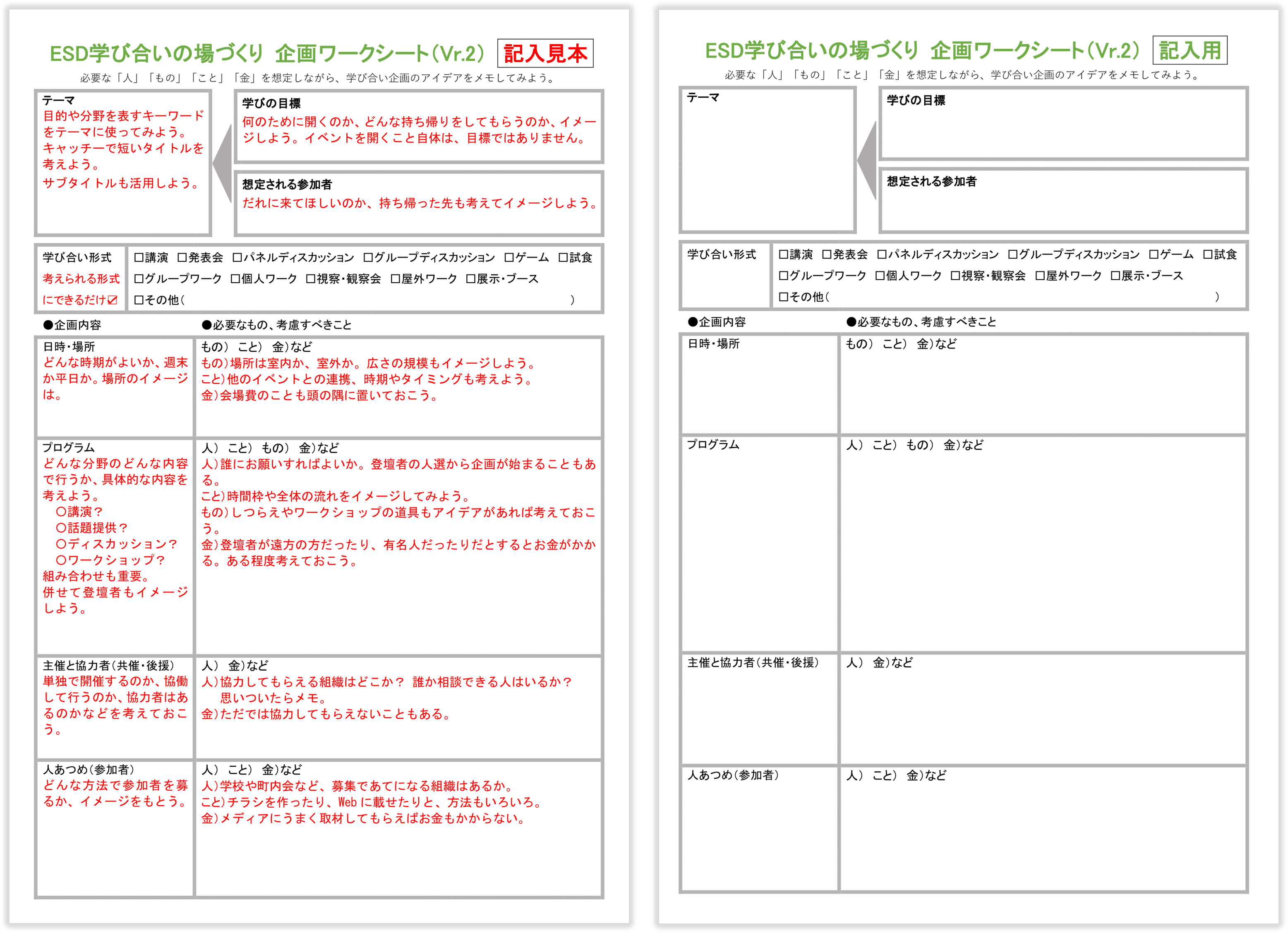The image size is (1288, 933).
Task: Click the left sheet's 主催と協力者（共催・後援） label
Action: click(108, 665)
